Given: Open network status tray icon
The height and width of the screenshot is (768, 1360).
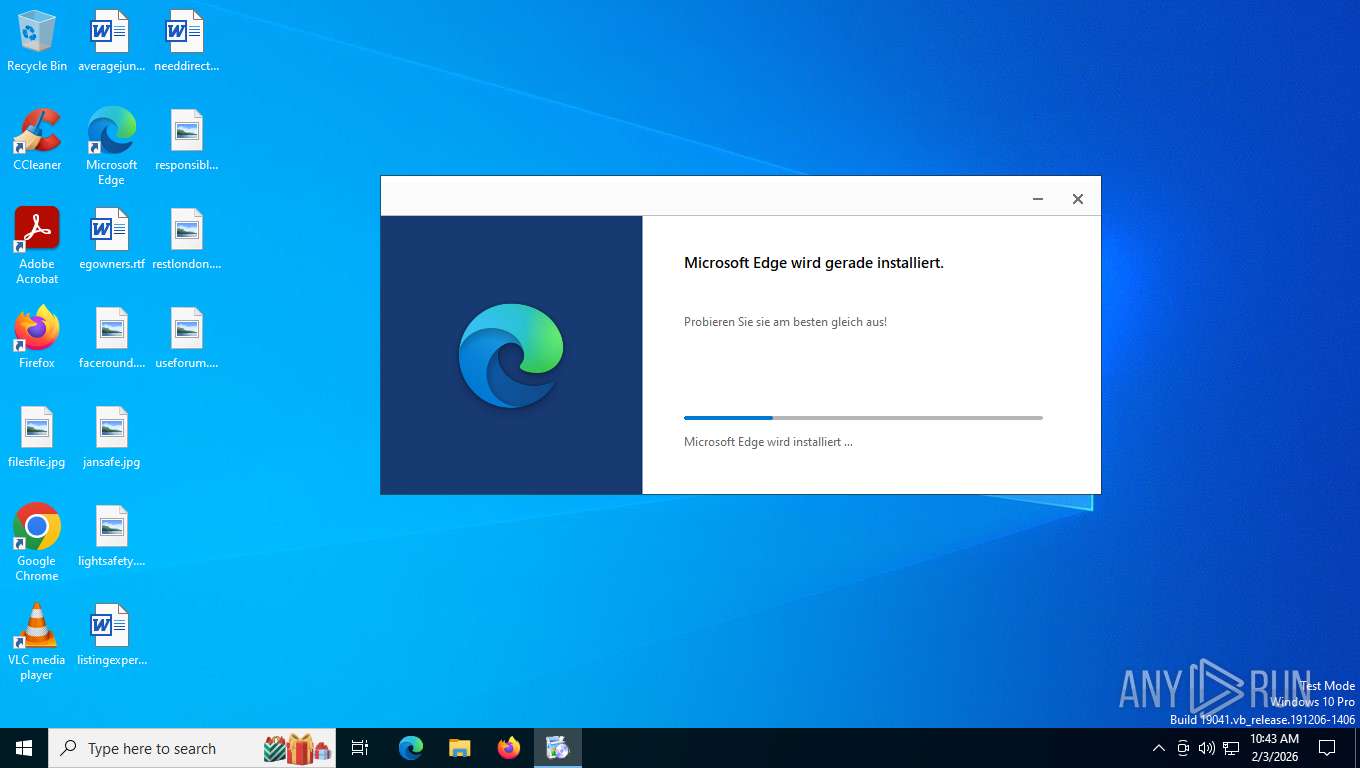Looking at the screenshot, I should click(1231, 748).
